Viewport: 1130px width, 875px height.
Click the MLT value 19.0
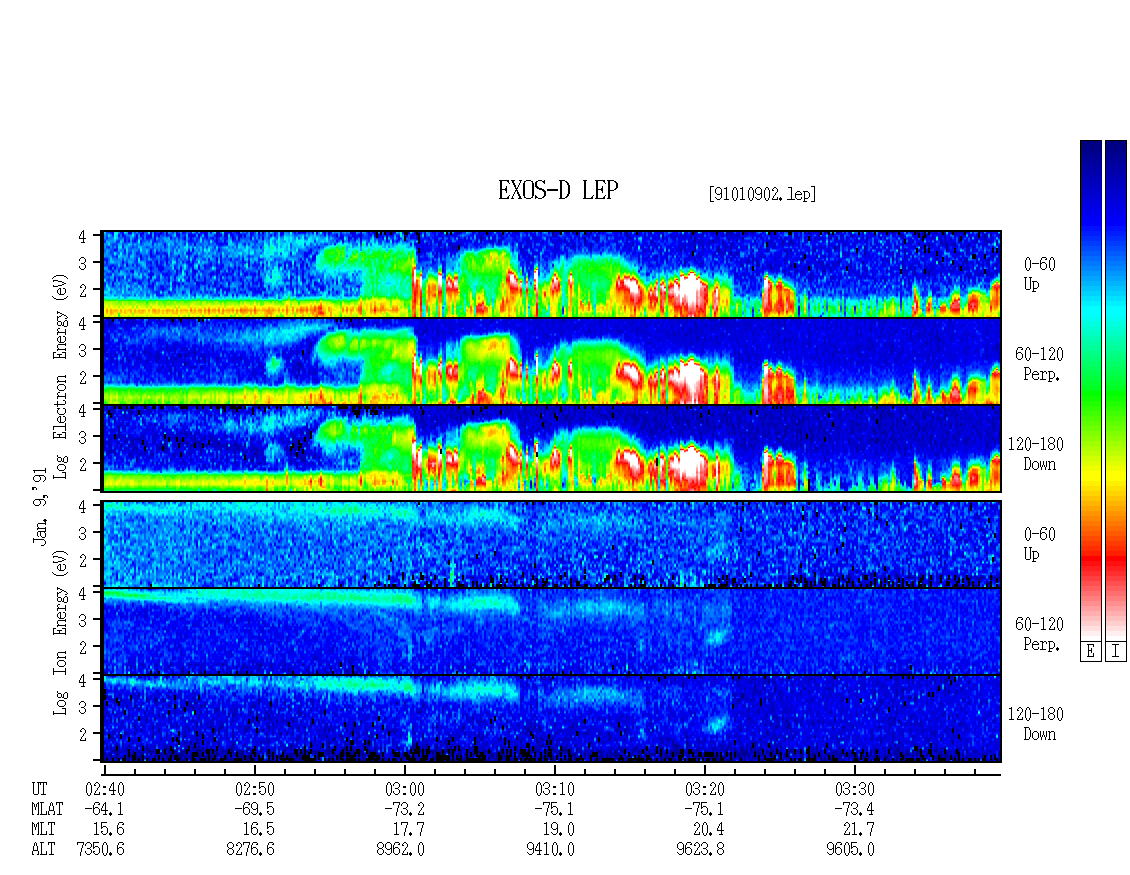558,830
